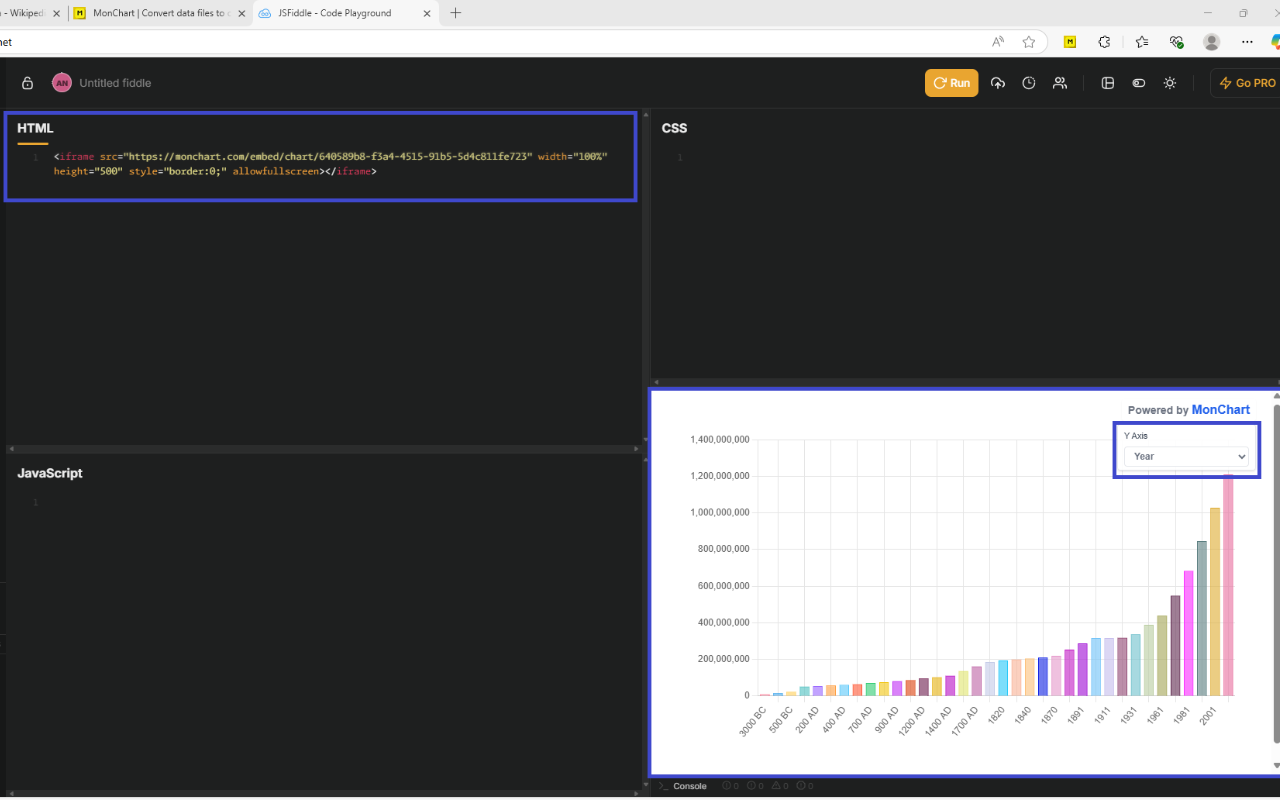
Task: Toggle the favorites star in the address bar
Action: [1029, 41]
